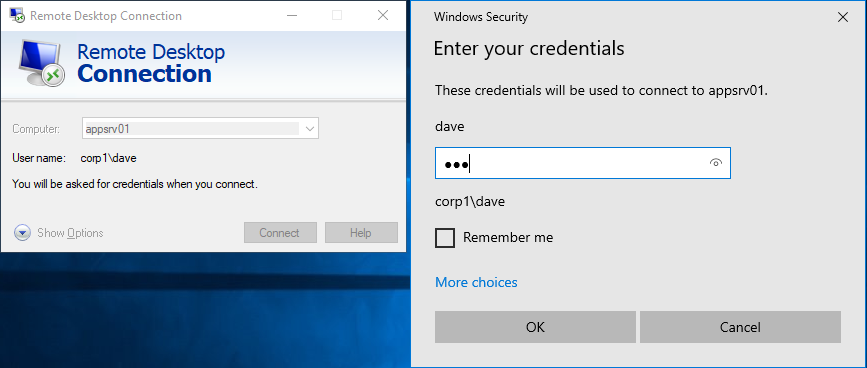Close the Remote Desktop Connection window
Viewport: 867px width, 368px height.
pos(383,15)
